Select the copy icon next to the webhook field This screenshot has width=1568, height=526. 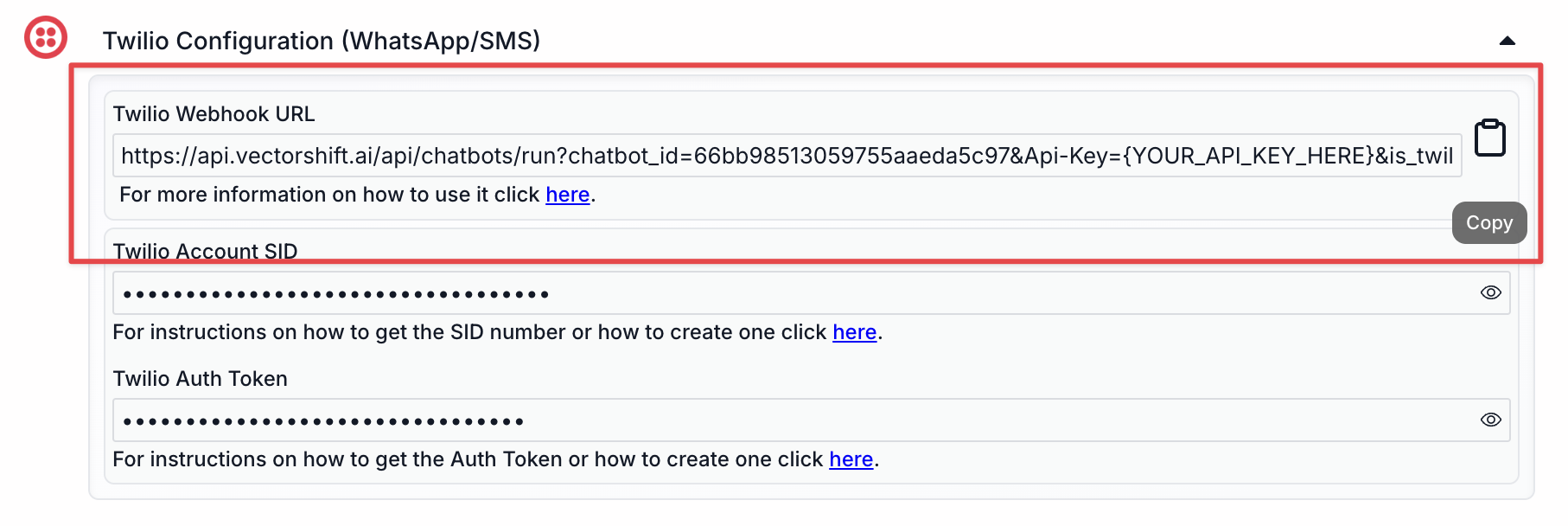(x=1488, y=136)
